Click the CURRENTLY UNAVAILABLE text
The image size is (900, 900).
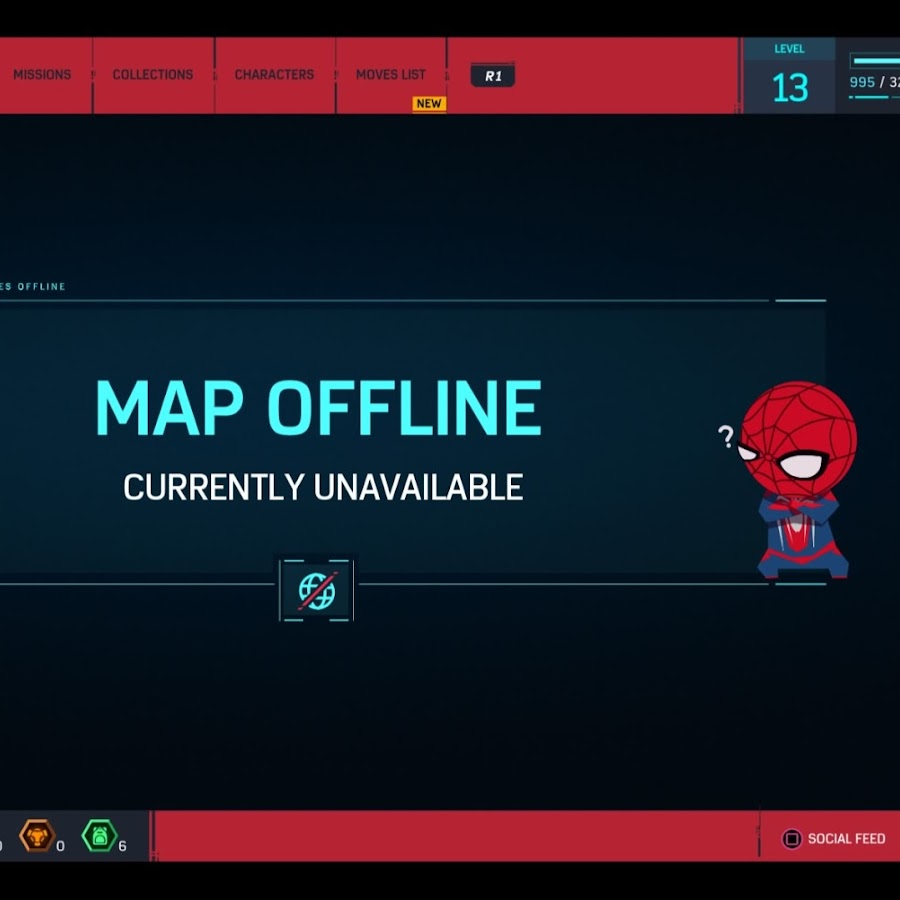click(x=323, y=487)
